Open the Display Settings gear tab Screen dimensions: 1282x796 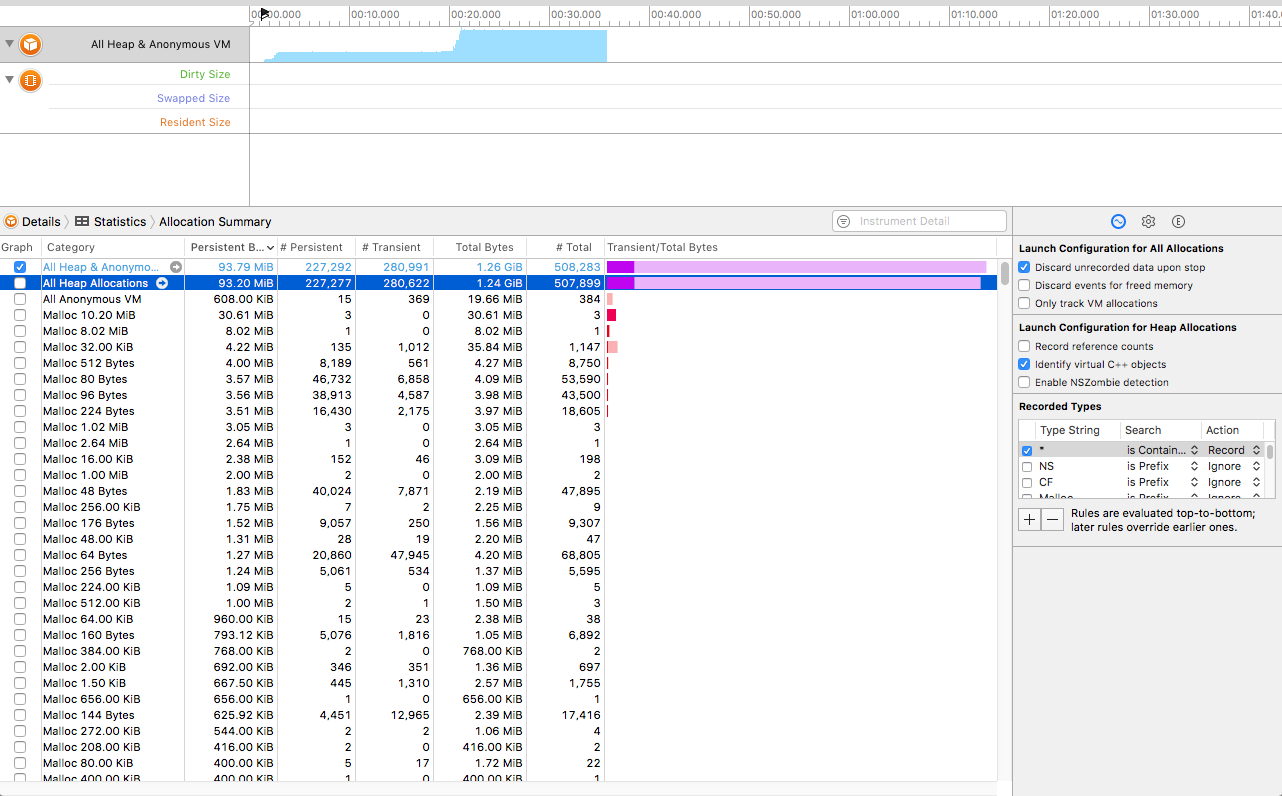pyautogui.click(x=1148, y=222)
